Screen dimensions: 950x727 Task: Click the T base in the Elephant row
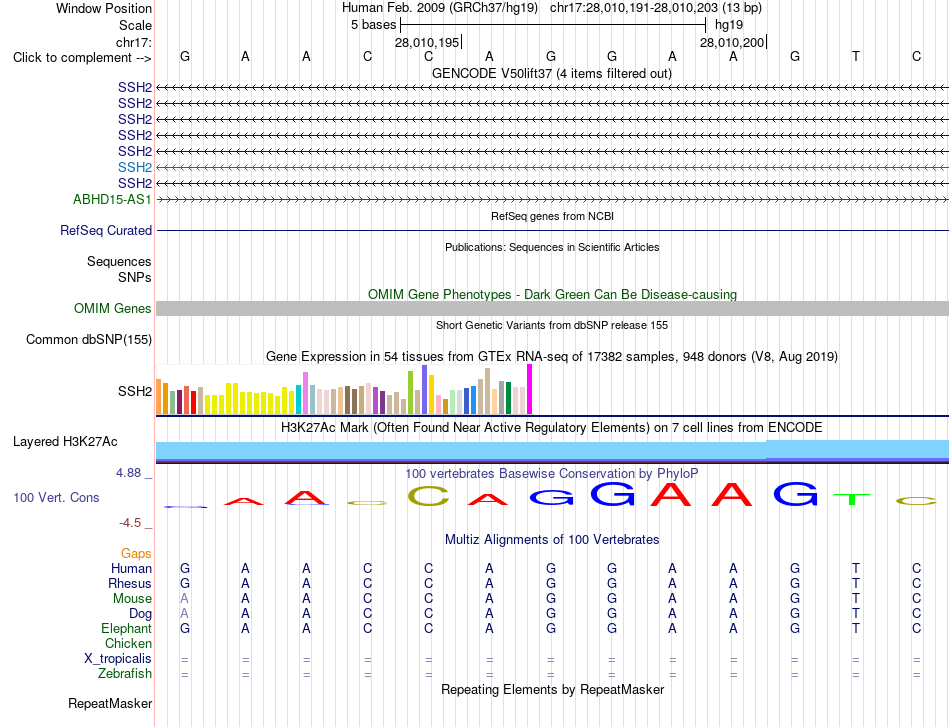[x=855, y=628]
